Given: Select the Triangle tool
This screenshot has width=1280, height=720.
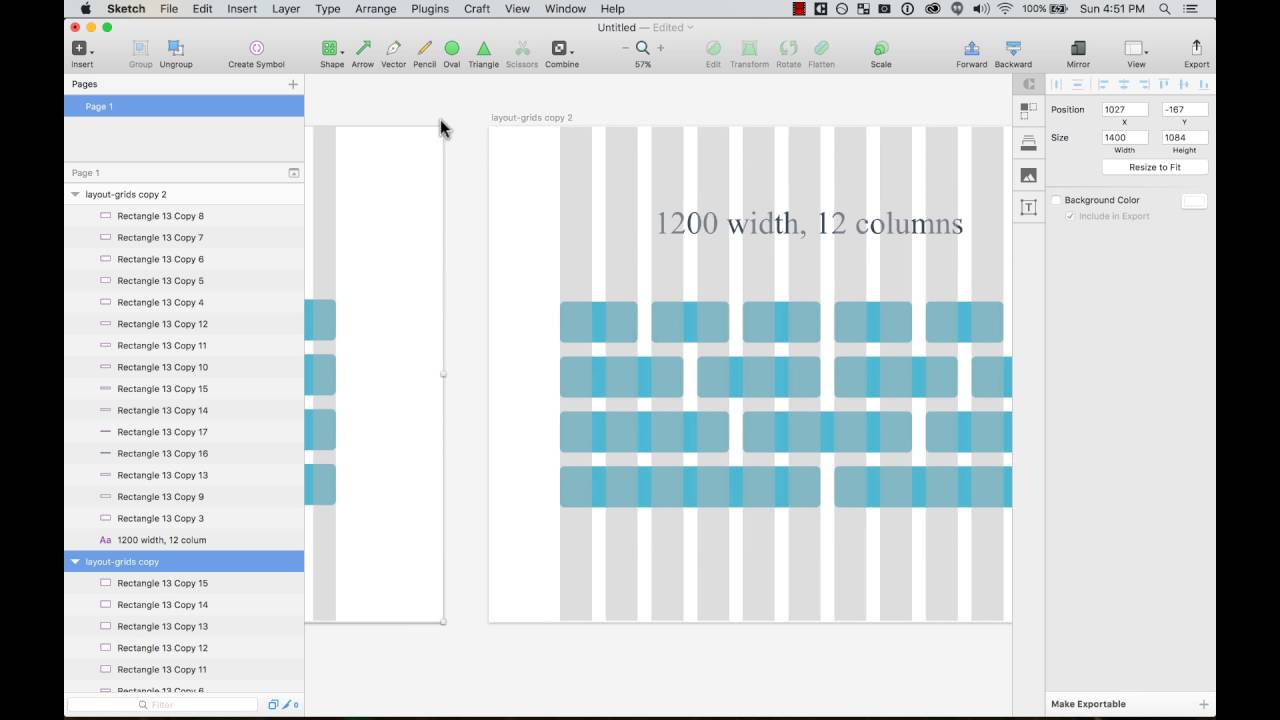Looking at the screenshot, I should 483,47.
